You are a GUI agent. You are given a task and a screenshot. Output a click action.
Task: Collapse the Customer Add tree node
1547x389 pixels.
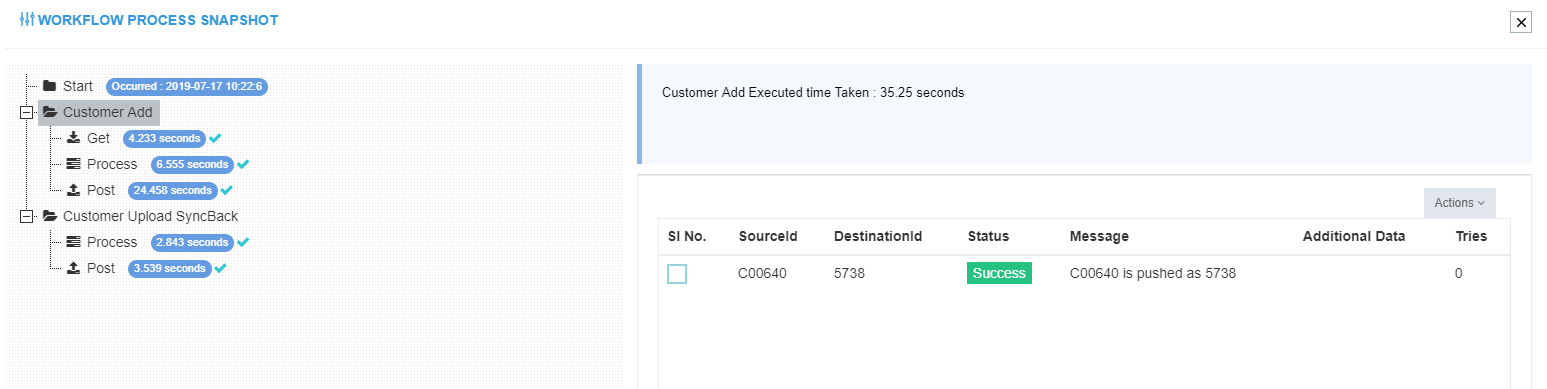click(26, 112)
